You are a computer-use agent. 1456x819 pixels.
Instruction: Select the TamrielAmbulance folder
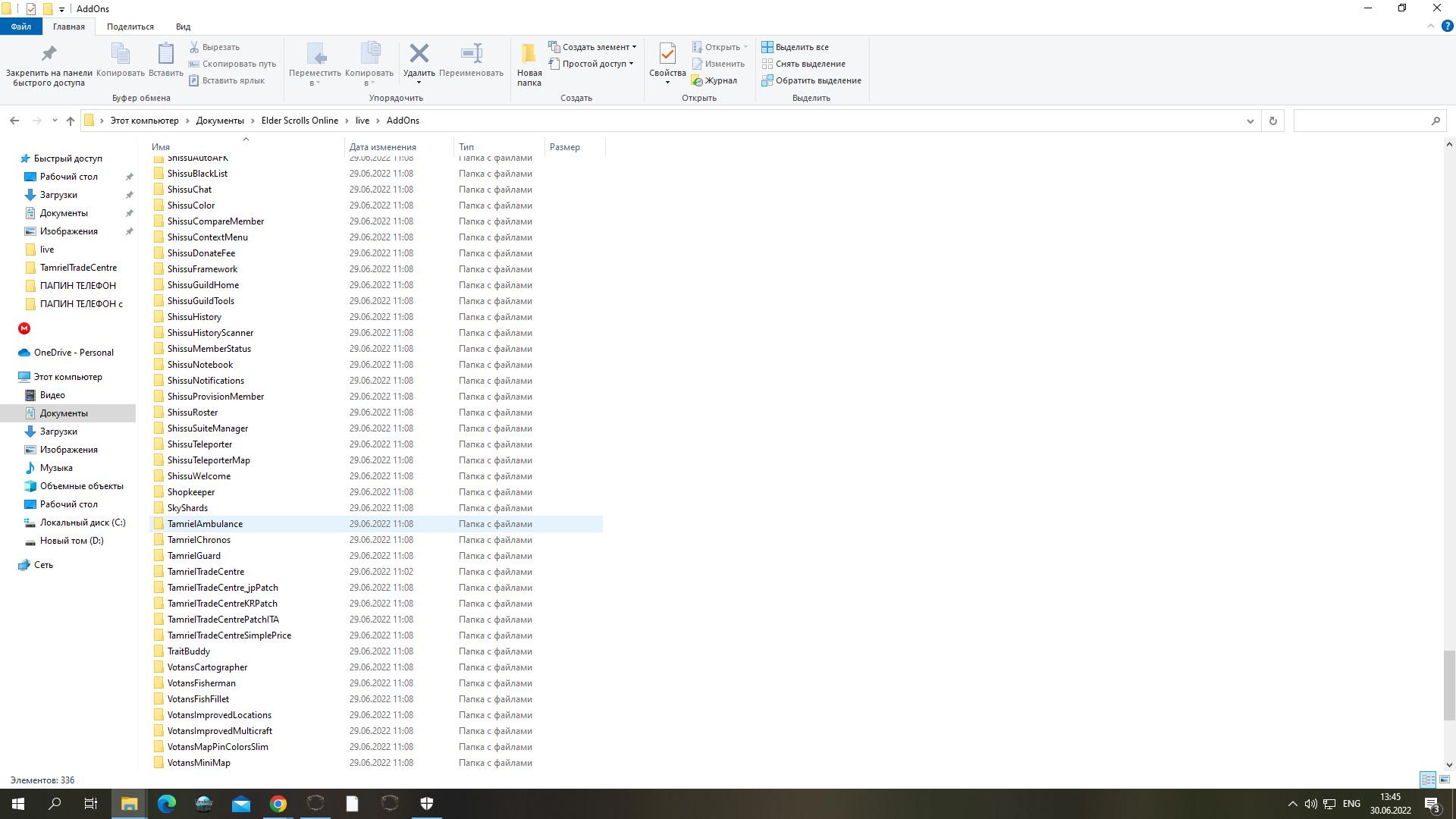377,524
